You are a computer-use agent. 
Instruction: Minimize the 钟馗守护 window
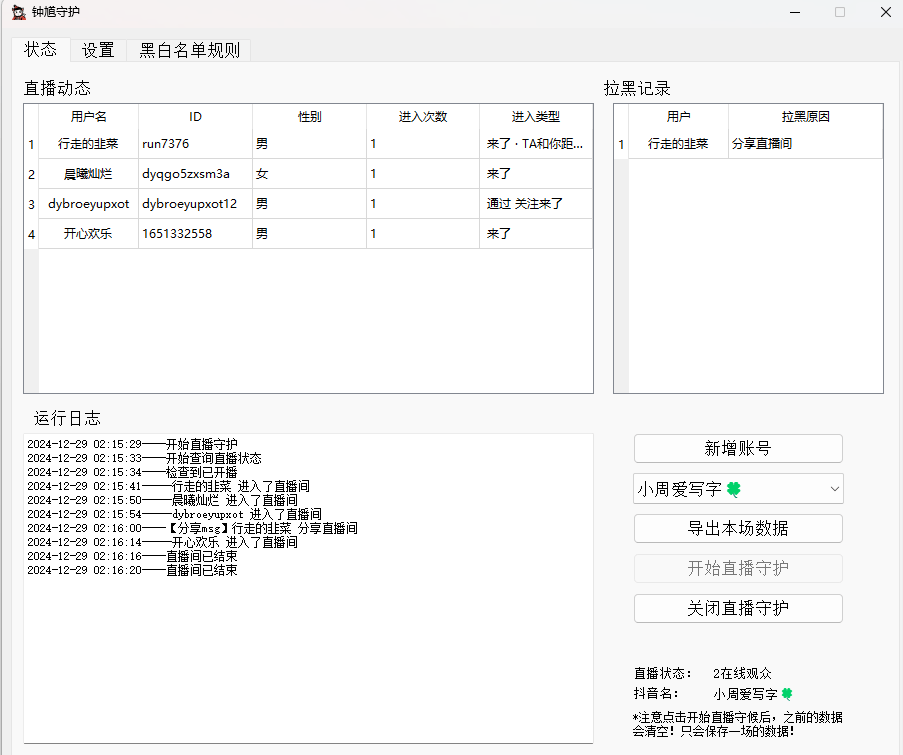(x=795, y=12)
